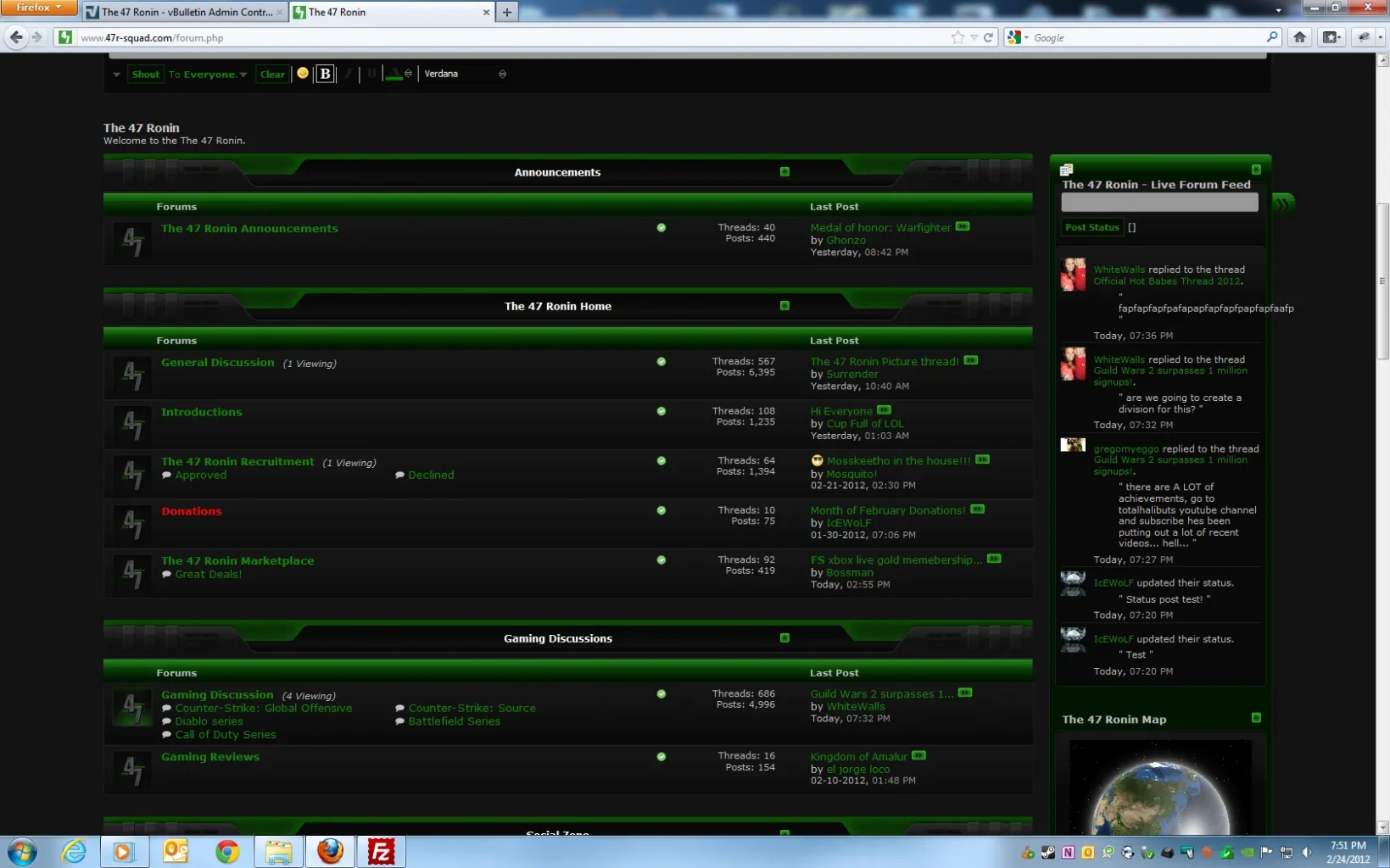Collapse the Announcements category
Screen dimensions: 1390x868
coord(784,171)
